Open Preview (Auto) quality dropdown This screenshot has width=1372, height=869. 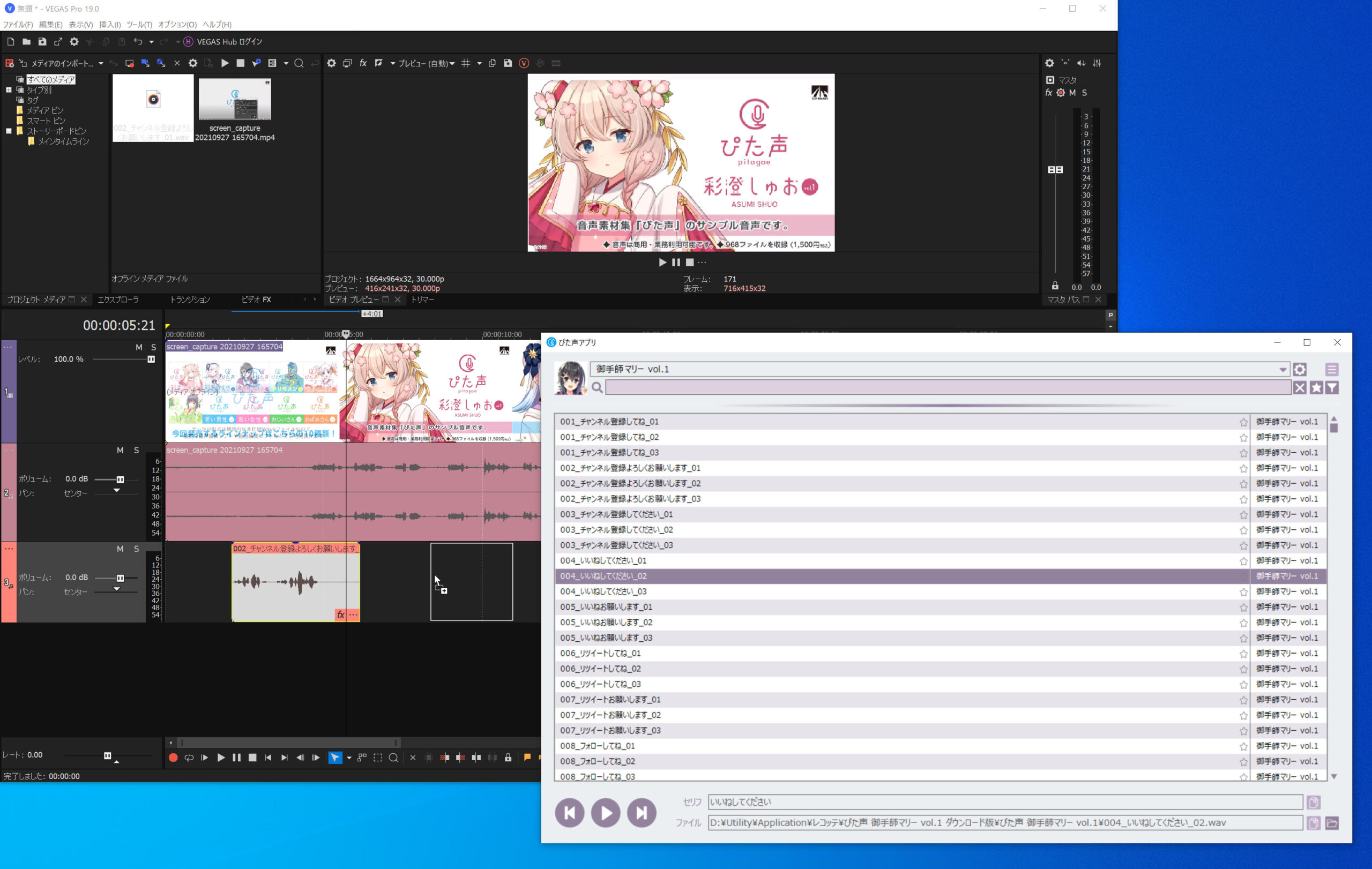426,63
